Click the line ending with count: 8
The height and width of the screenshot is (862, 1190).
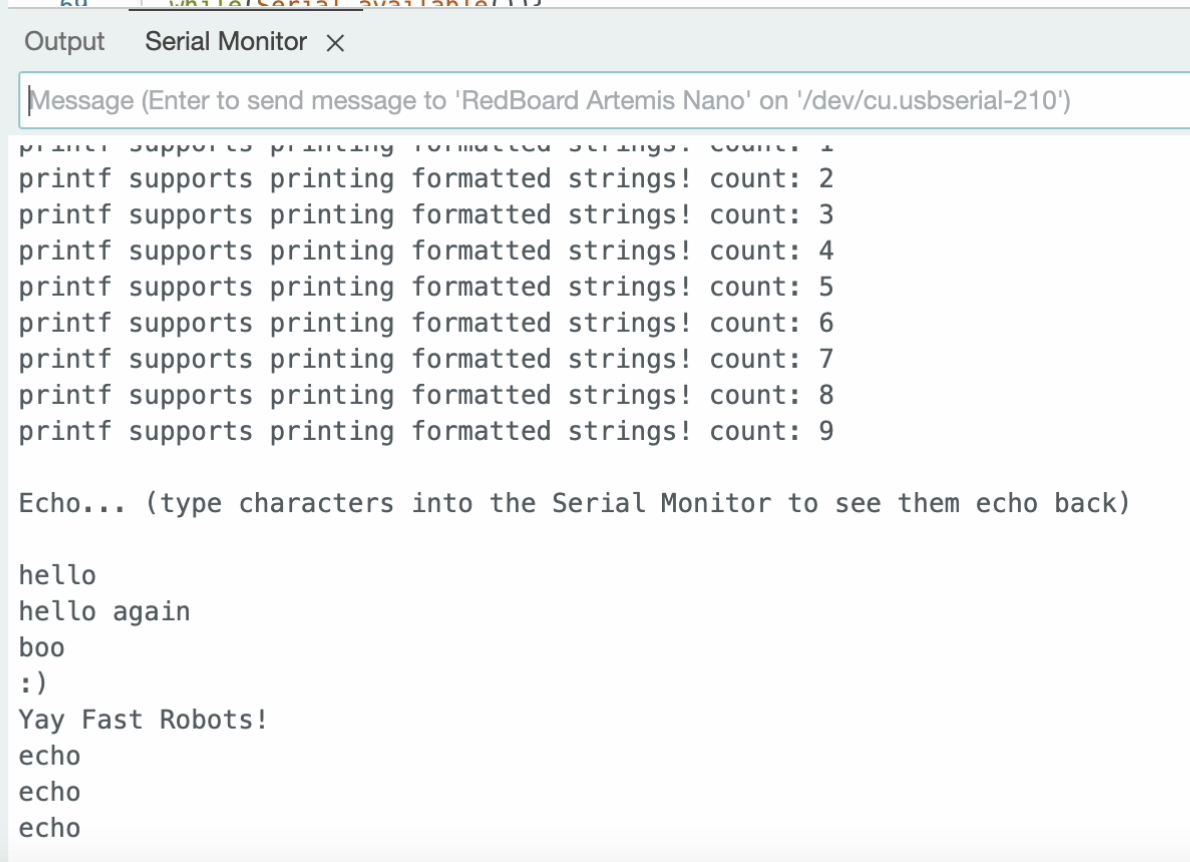pyautogui.click(x=426, y=395)
